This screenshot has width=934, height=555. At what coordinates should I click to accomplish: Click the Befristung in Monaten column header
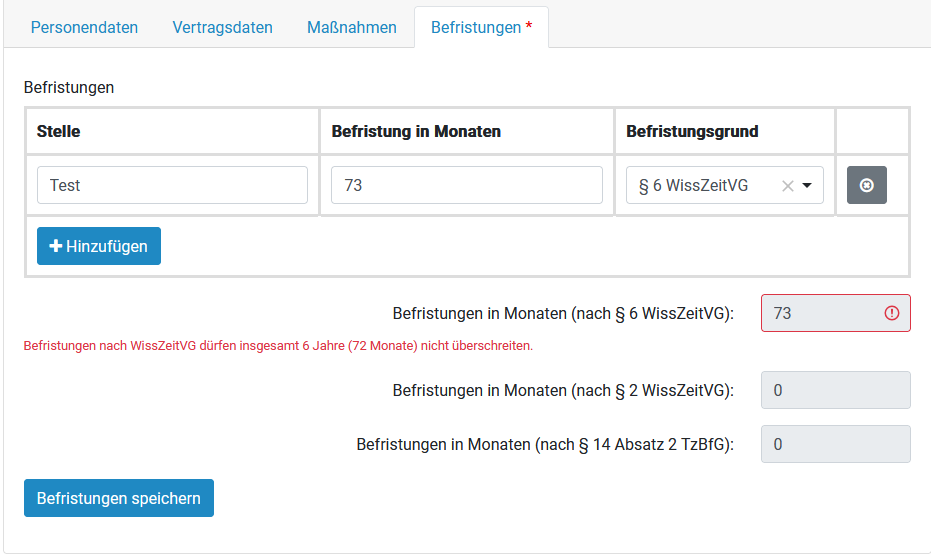pos(416,131)
